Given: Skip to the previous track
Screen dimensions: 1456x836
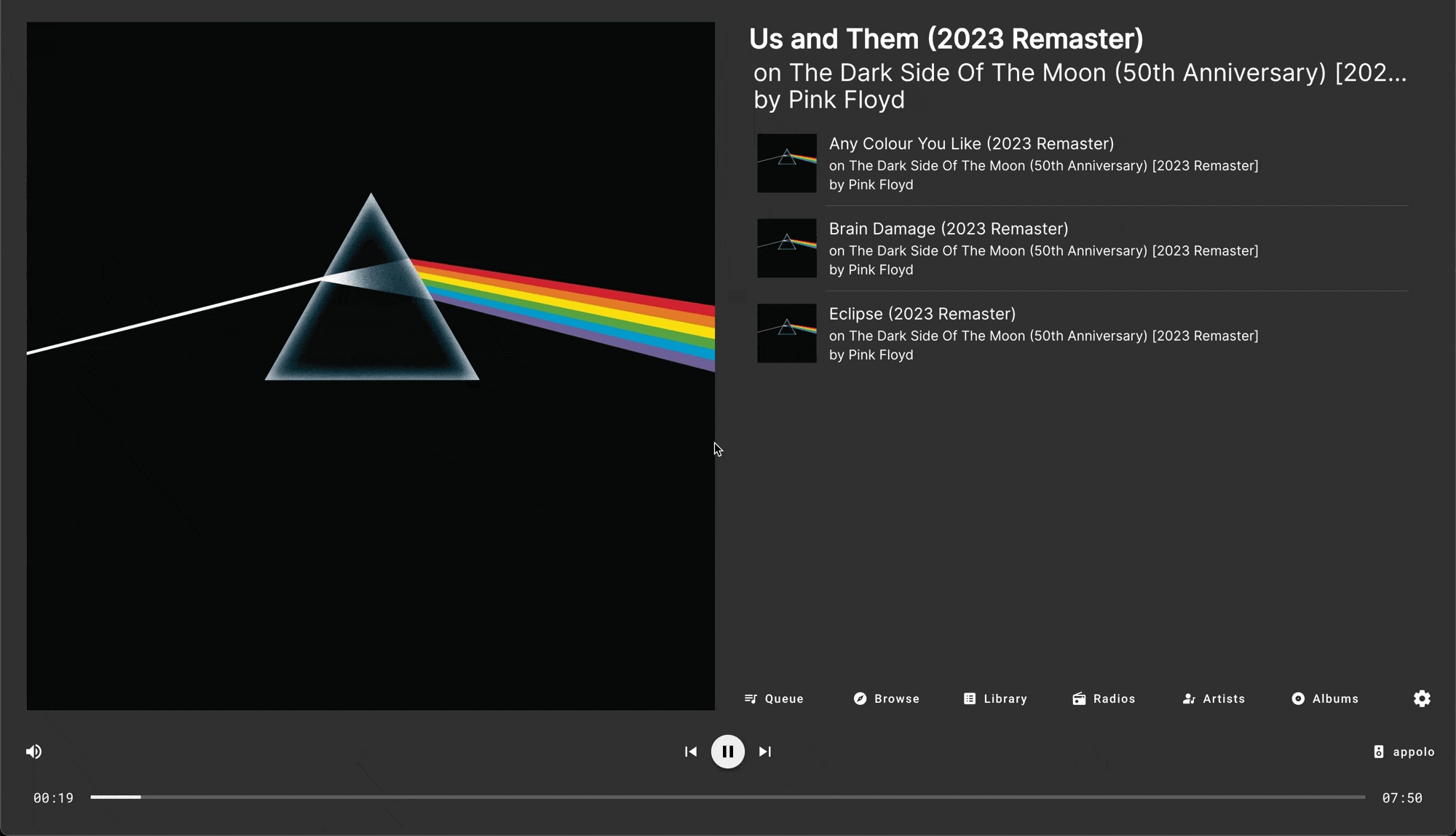Looking at the screenshot, I should pyautogui.click(x=690, y=752).
